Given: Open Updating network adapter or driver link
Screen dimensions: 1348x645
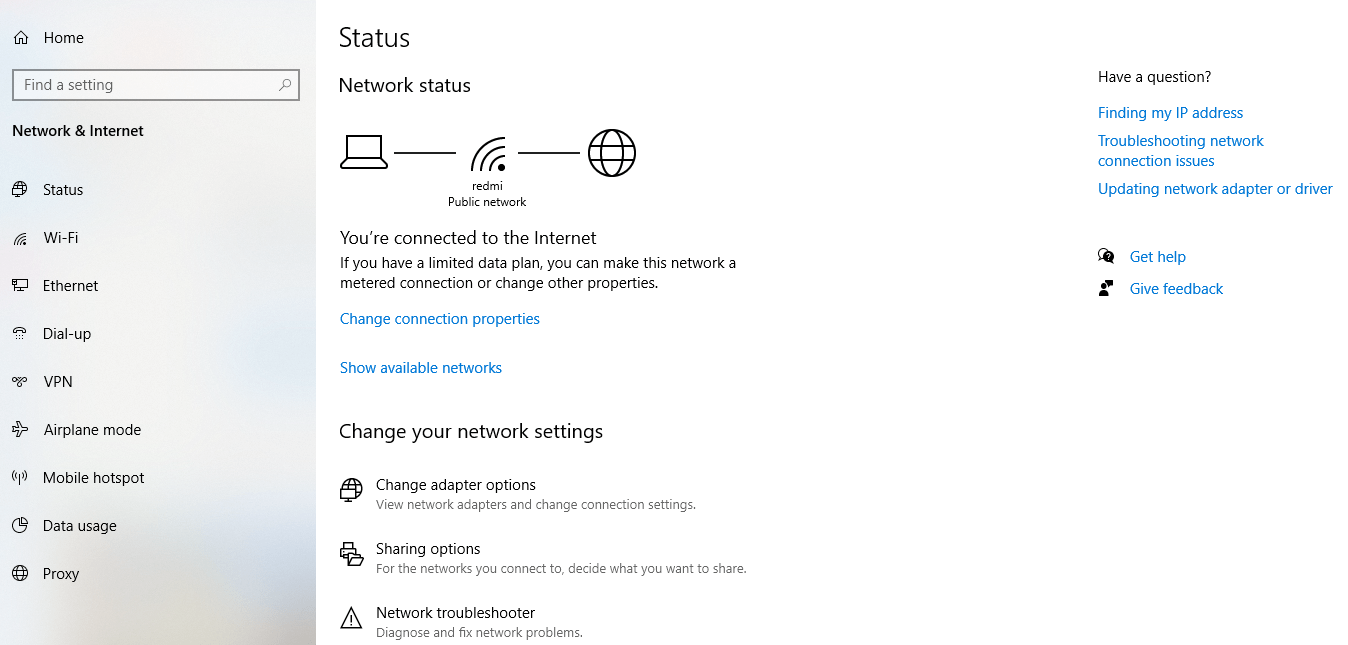Looking at the screenshot, I should coord(1214,189).
